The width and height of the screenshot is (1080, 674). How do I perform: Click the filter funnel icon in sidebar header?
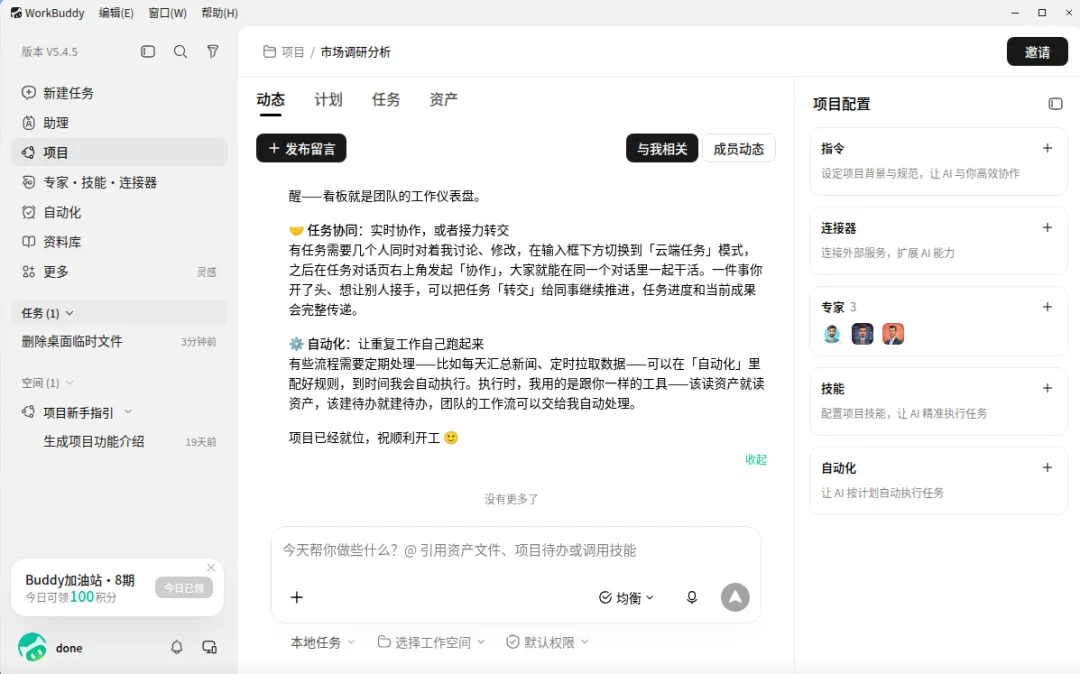point(213,52)
